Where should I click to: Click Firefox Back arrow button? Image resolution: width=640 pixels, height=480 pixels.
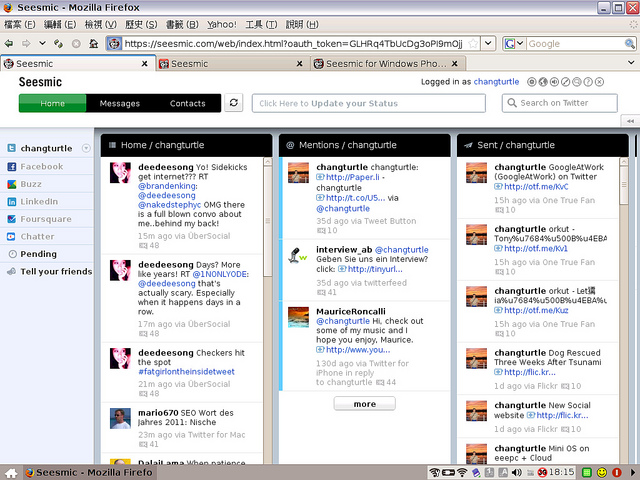tap(9, 43)
